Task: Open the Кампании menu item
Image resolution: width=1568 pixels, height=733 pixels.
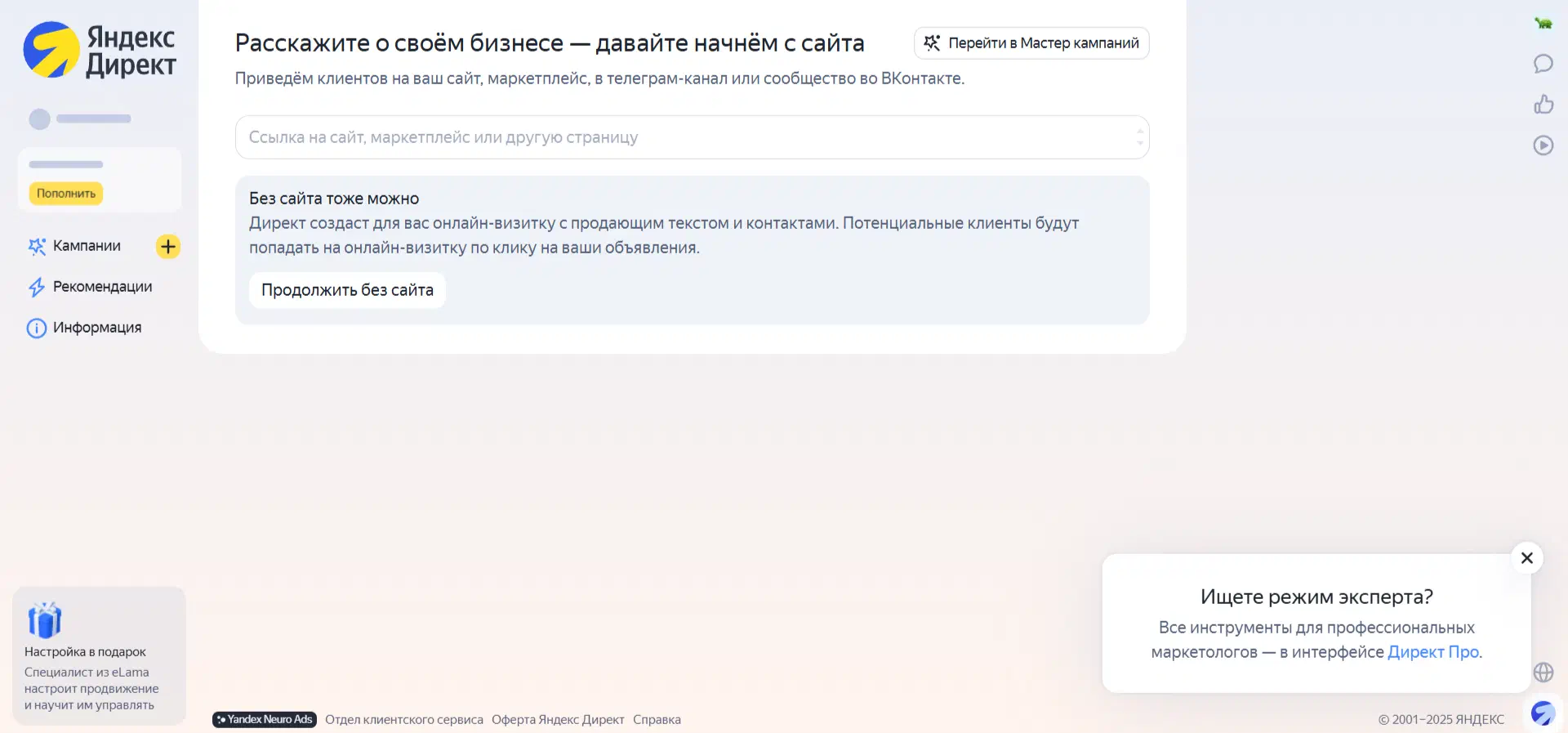Action: [87, 246]
